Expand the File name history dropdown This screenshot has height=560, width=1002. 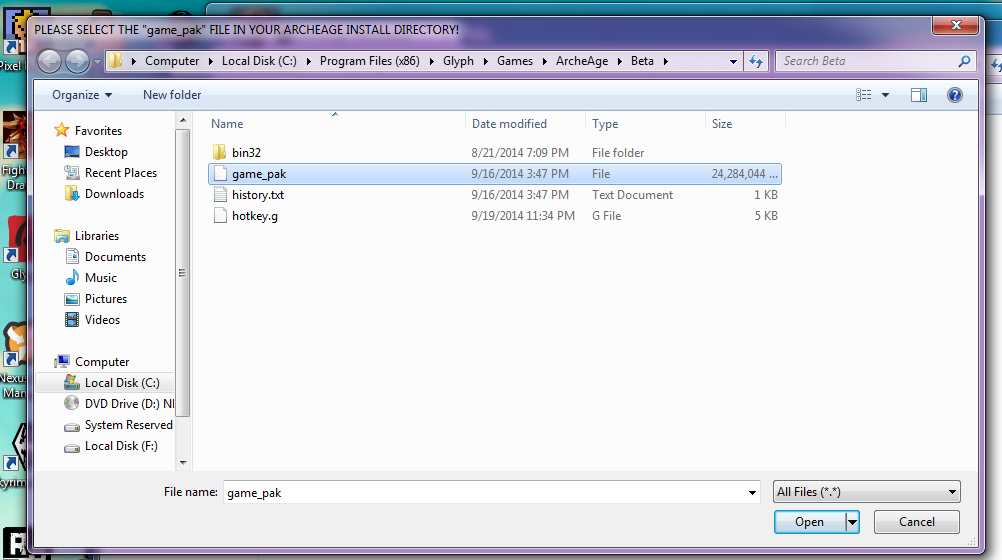752,492
